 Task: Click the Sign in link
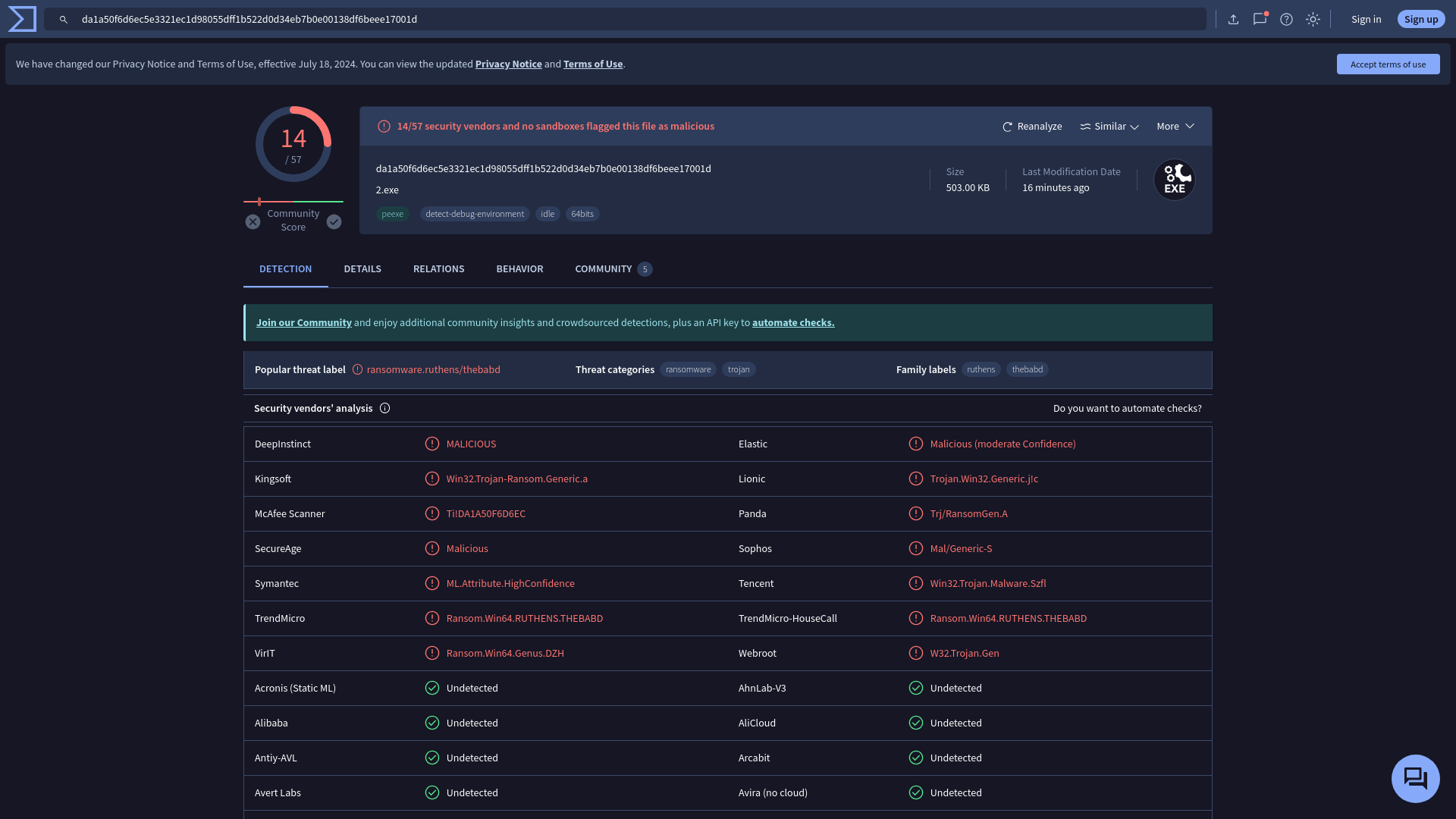click(x=1366, y=20)
